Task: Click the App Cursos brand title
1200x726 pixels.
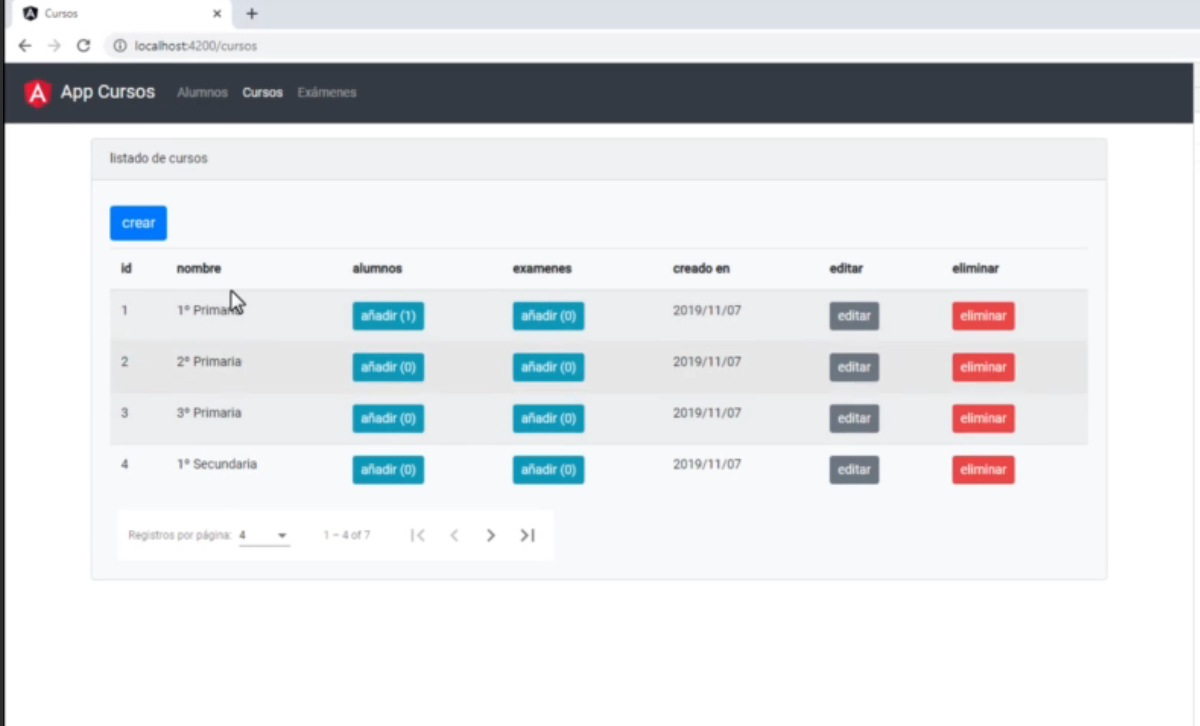Action: point(108,93)
